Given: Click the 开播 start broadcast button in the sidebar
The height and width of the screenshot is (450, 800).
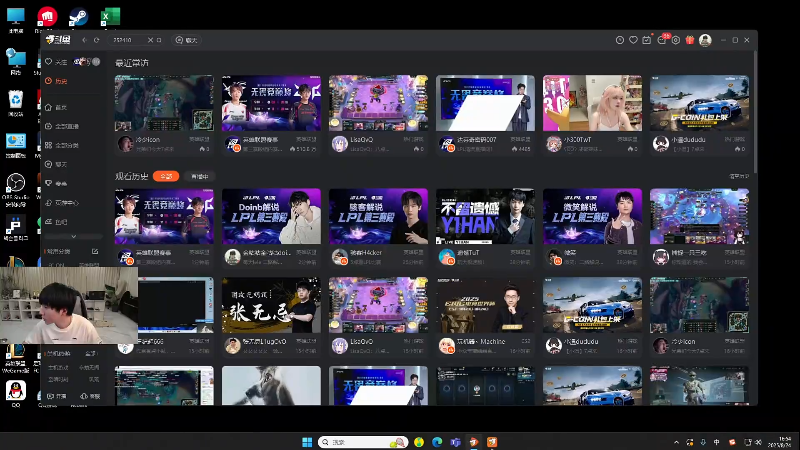Looking at the screenshot, I should pos(57,396).
